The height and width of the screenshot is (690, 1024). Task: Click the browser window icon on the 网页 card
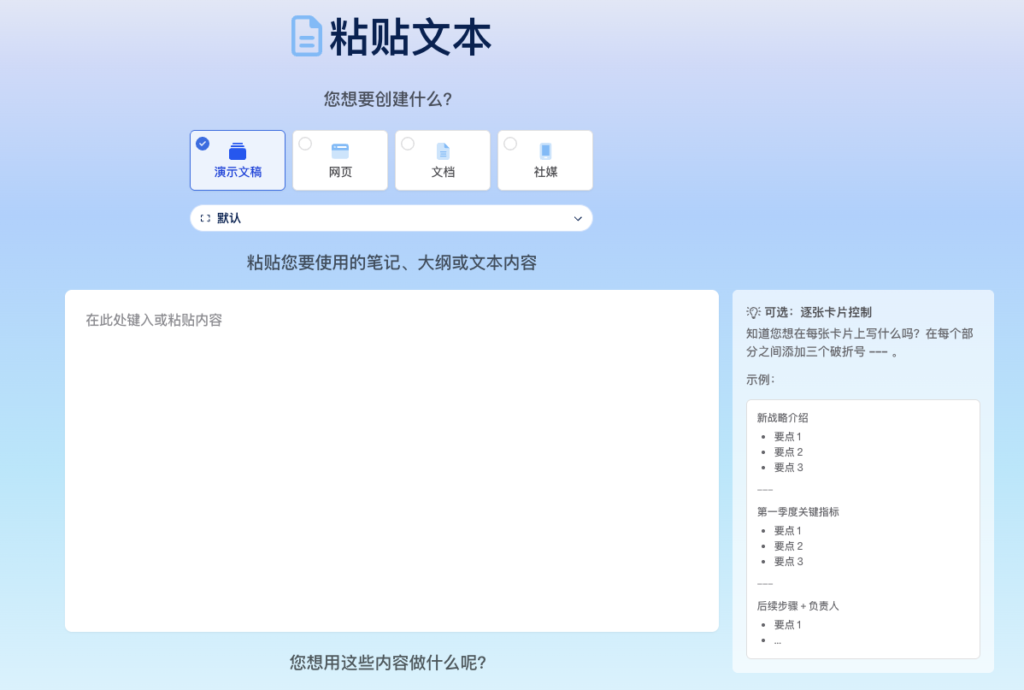coord(339,152)
